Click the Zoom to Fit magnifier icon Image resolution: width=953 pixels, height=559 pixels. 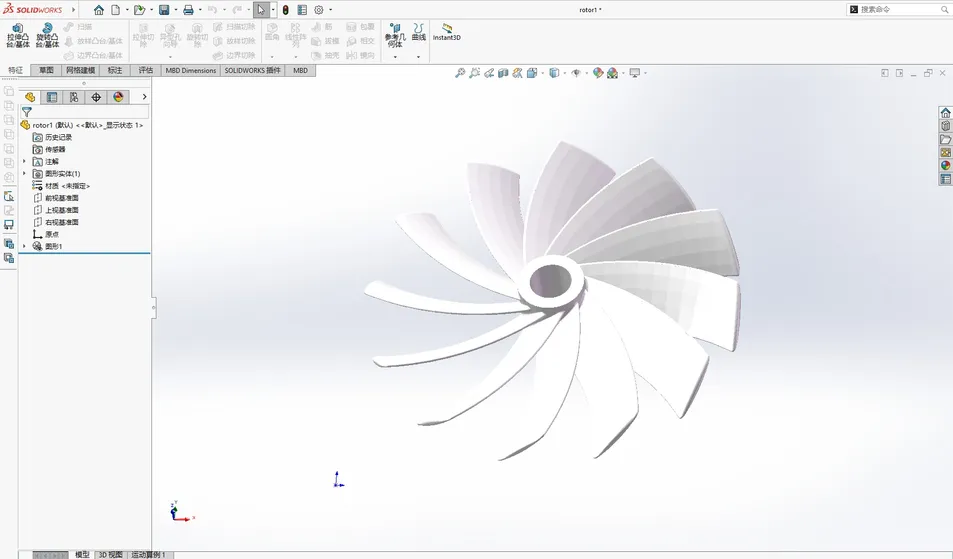click(460, 73)
